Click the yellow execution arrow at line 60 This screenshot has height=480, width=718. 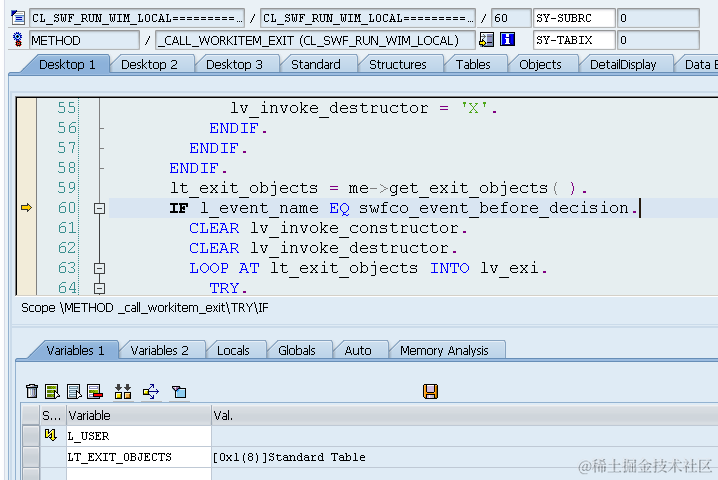point(27,208)
